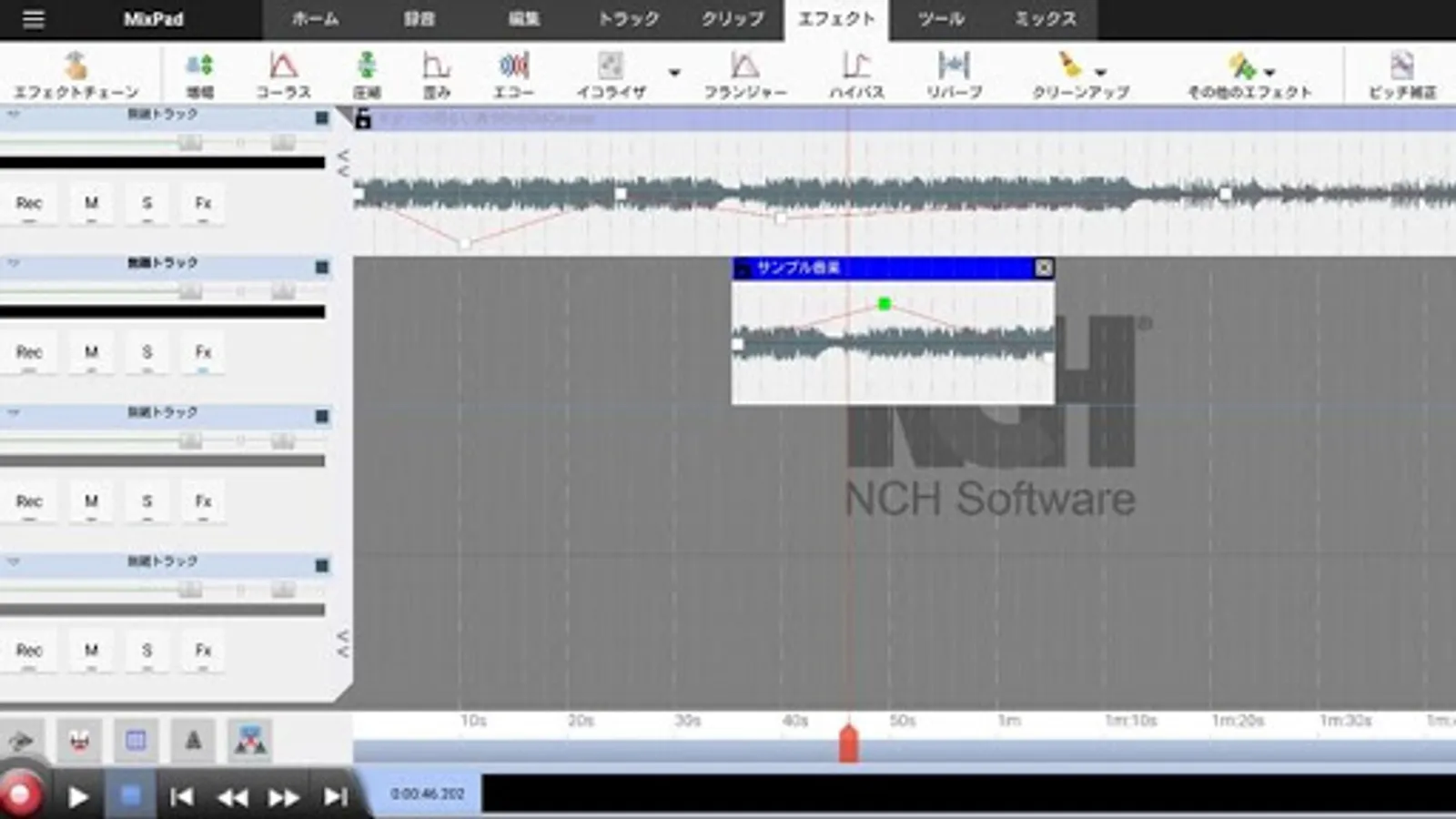Mute the third track

pos(91,502)
